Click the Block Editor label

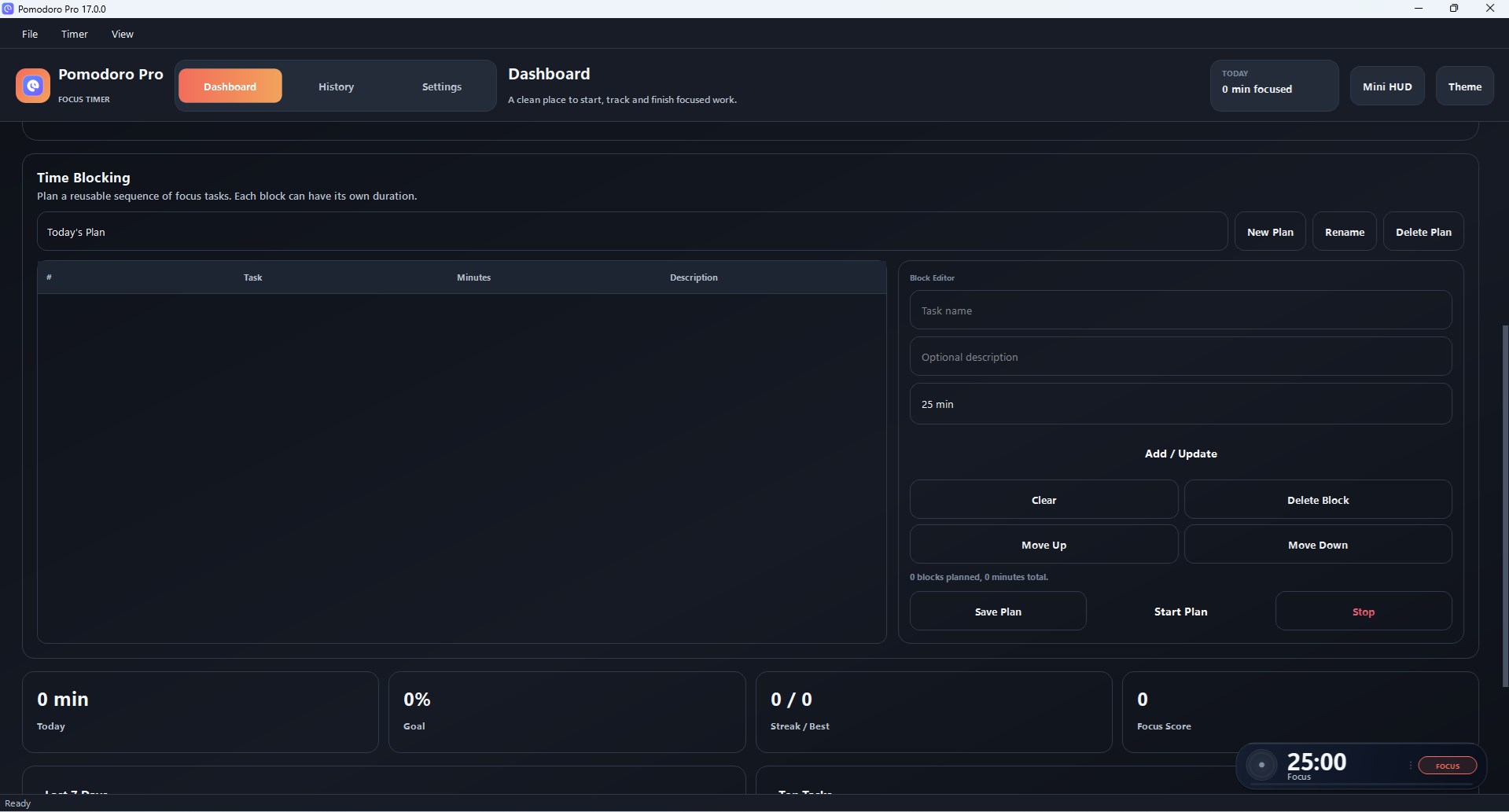(932, 277)
